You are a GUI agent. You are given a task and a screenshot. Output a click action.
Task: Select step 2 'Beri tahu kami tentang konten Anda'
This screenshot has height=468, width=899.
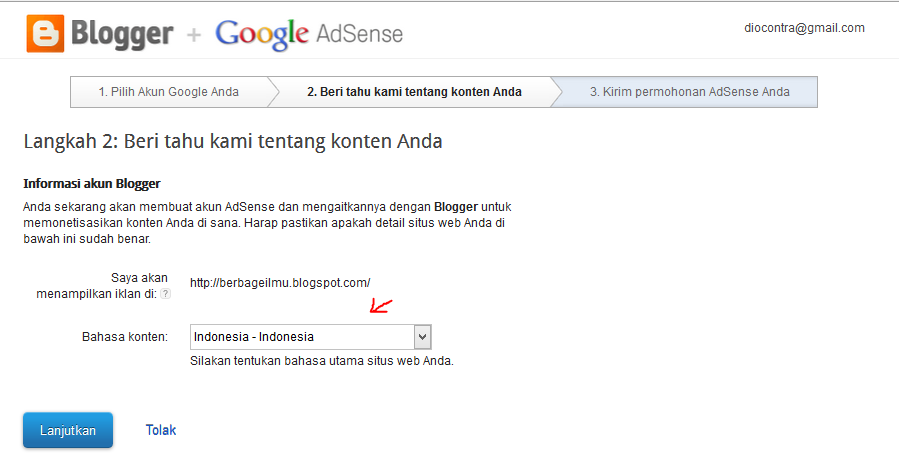[414, 92]
